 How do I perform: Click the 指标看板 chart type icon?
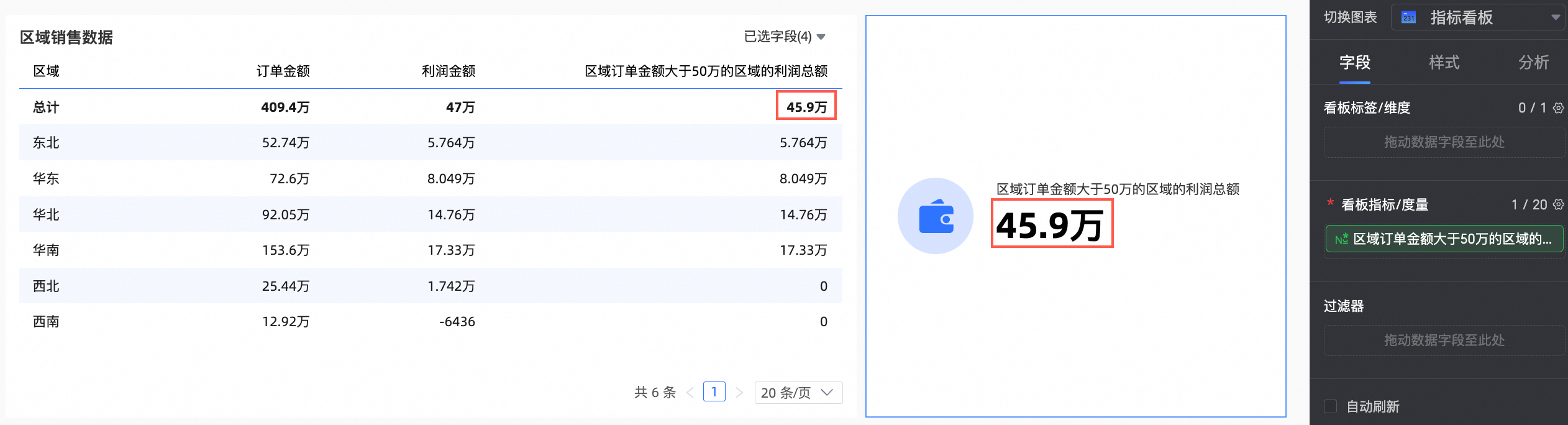tap(1409, 17)
